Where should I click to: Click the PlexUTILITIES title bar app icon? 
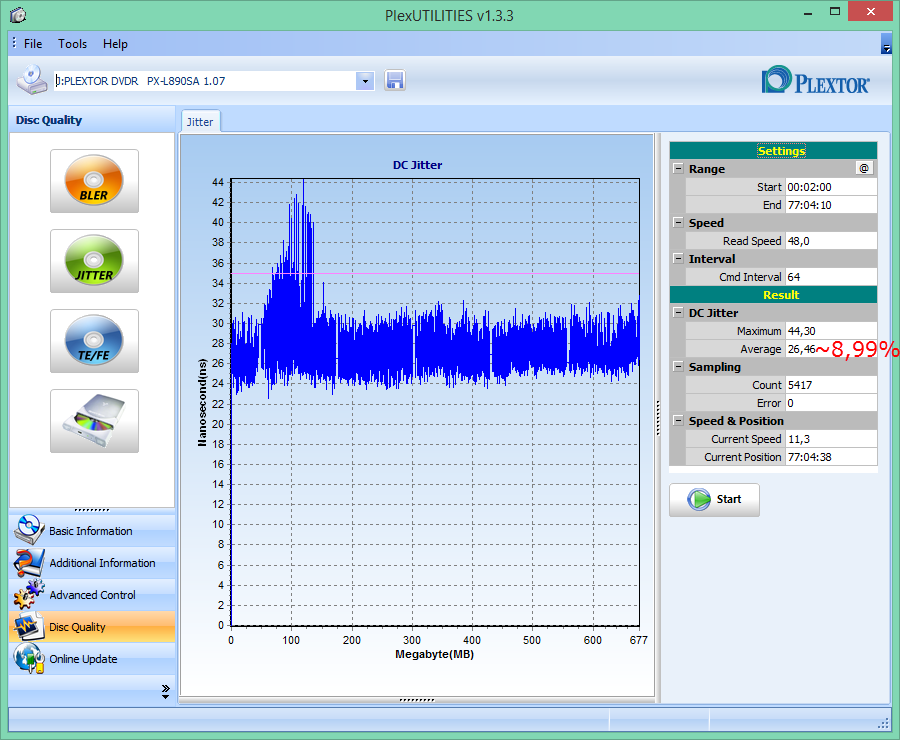pyautogui.click(x=18, y=14)
